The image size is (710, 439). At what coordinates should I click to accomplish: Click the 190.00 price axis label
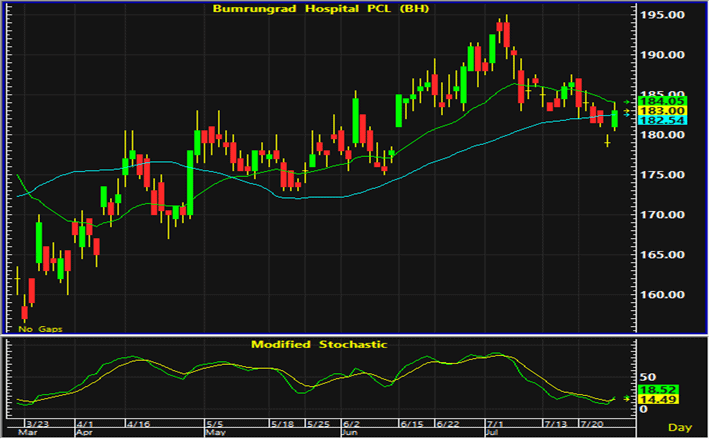(x=662, y=55)
